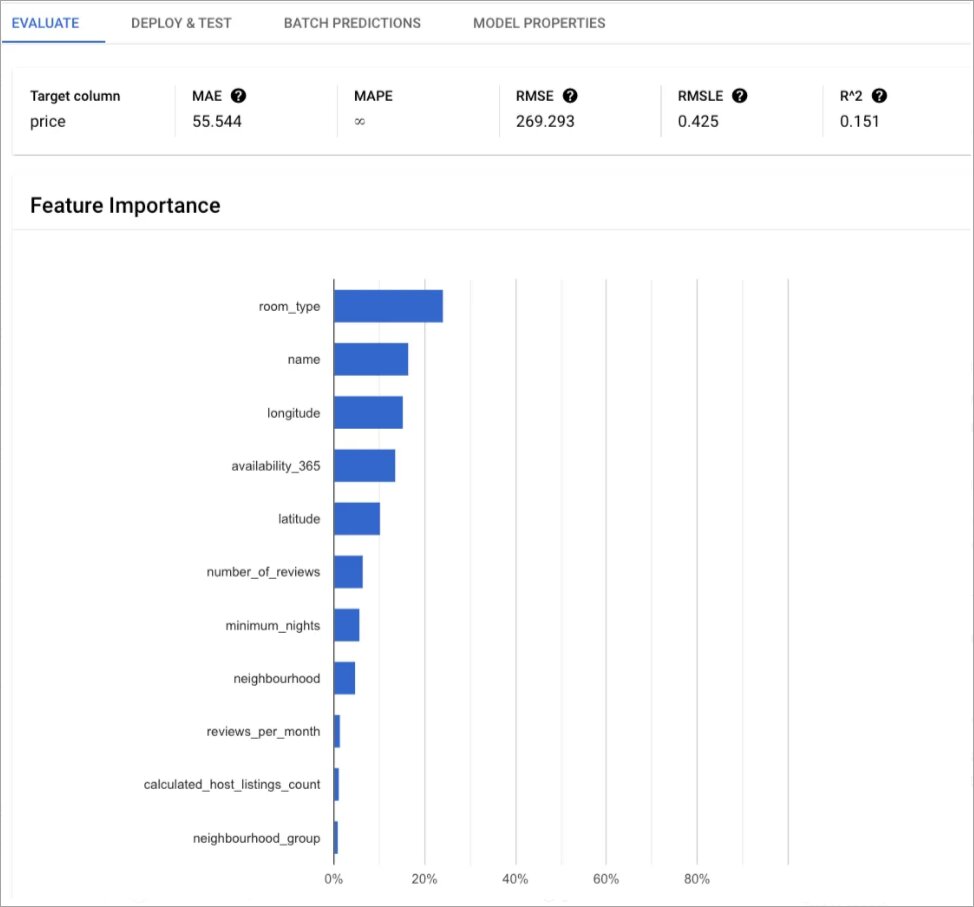This screenshot has width=974, height=907.
Task: Select the availability_365 bar
Action: coord(364,466)
